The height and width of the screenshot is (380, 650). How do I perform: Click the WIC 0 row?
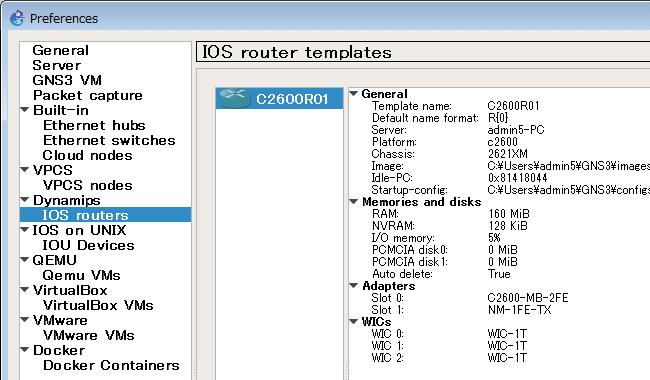499,334
